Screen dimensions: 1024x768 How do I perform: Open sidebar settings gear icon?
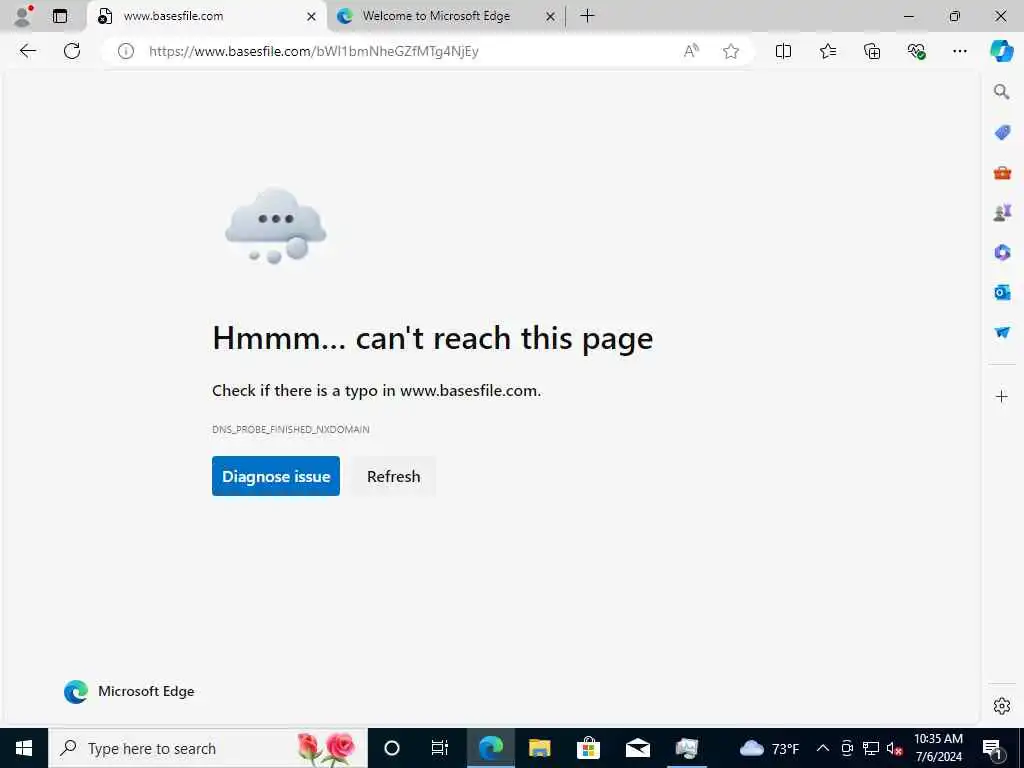(x=1002, y=706)
